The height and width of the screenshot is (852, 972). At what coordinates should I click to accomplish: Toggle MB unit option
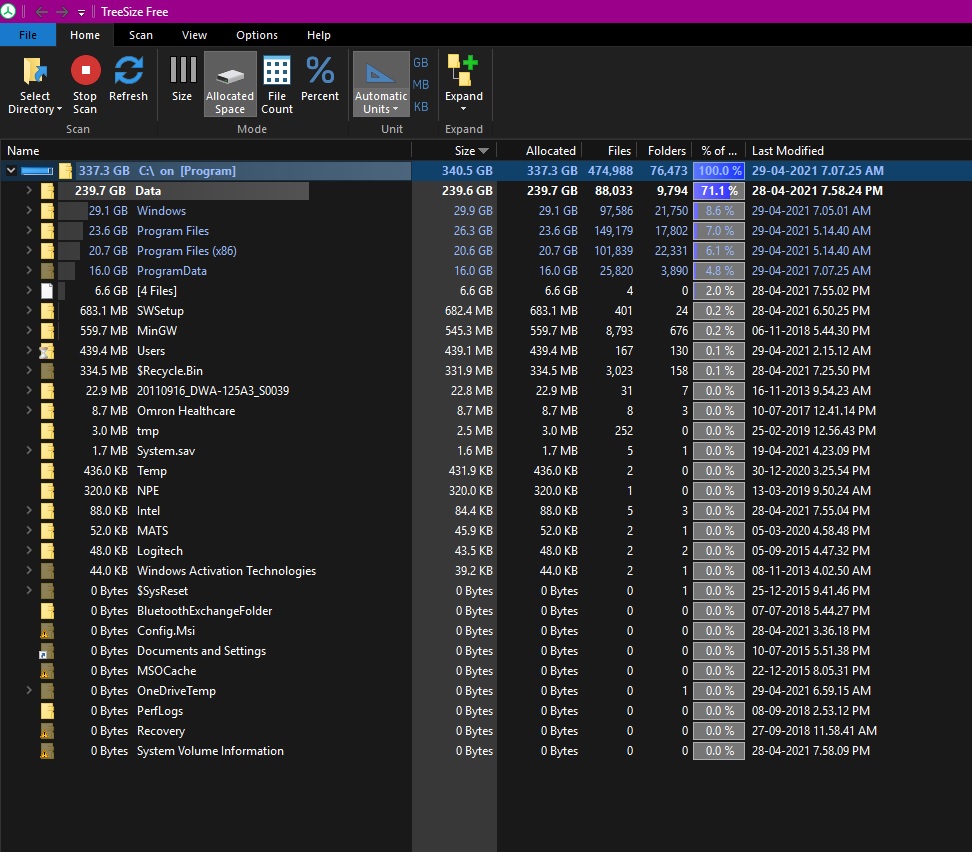point(421,85)
